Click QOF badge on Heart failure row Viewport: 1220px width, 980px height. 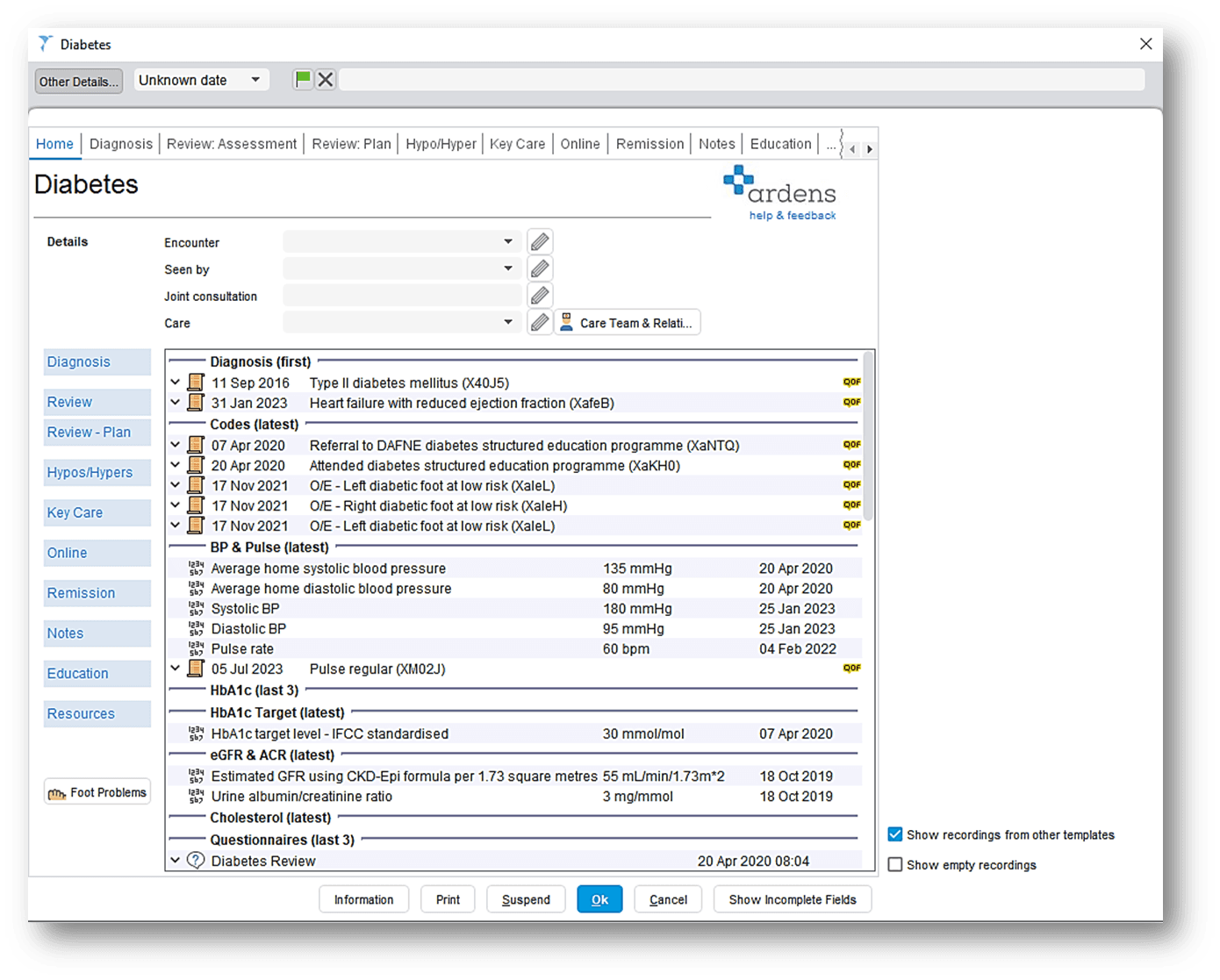[851, 403]
